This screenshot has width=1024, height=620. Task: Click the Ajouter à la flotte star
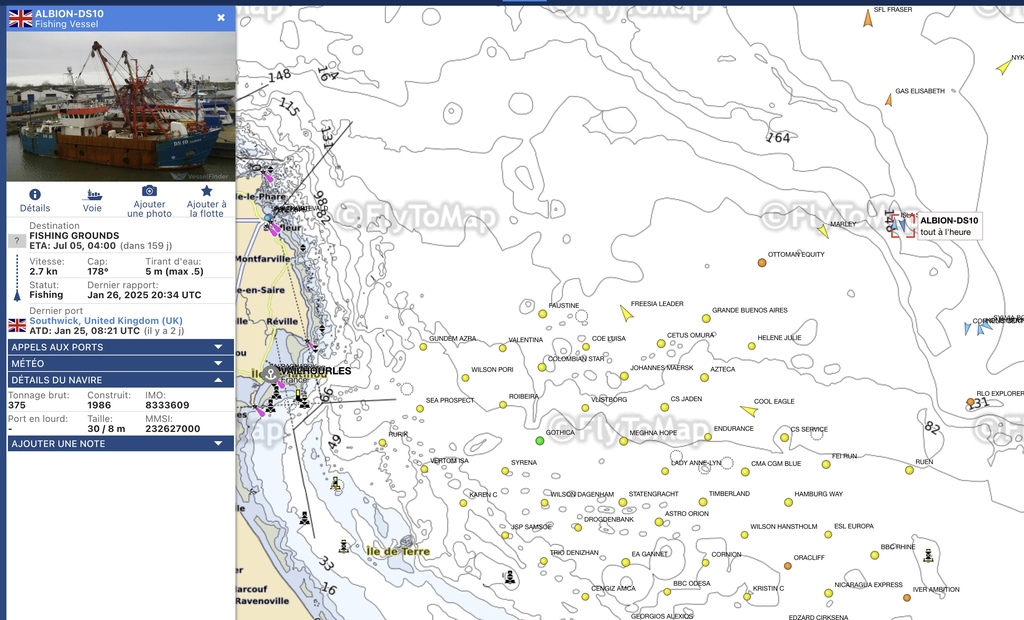coord(206,191)
